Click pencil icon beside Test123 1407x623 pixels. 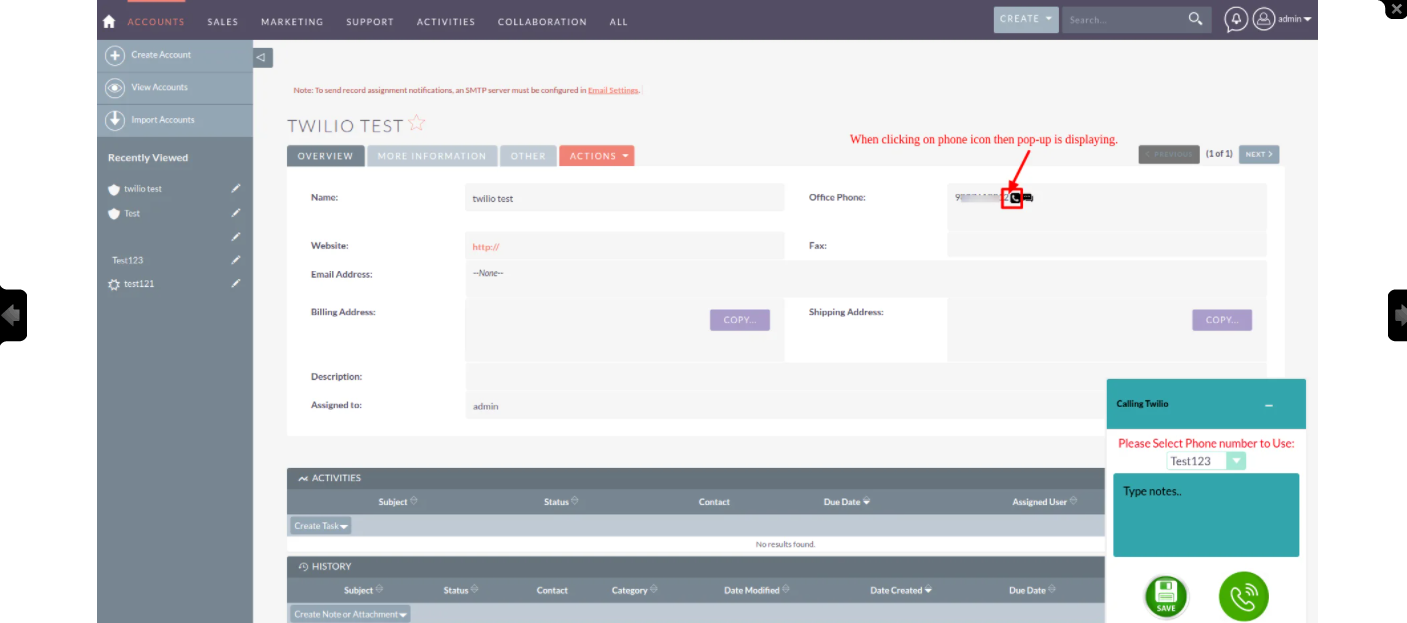pos(236,260)
